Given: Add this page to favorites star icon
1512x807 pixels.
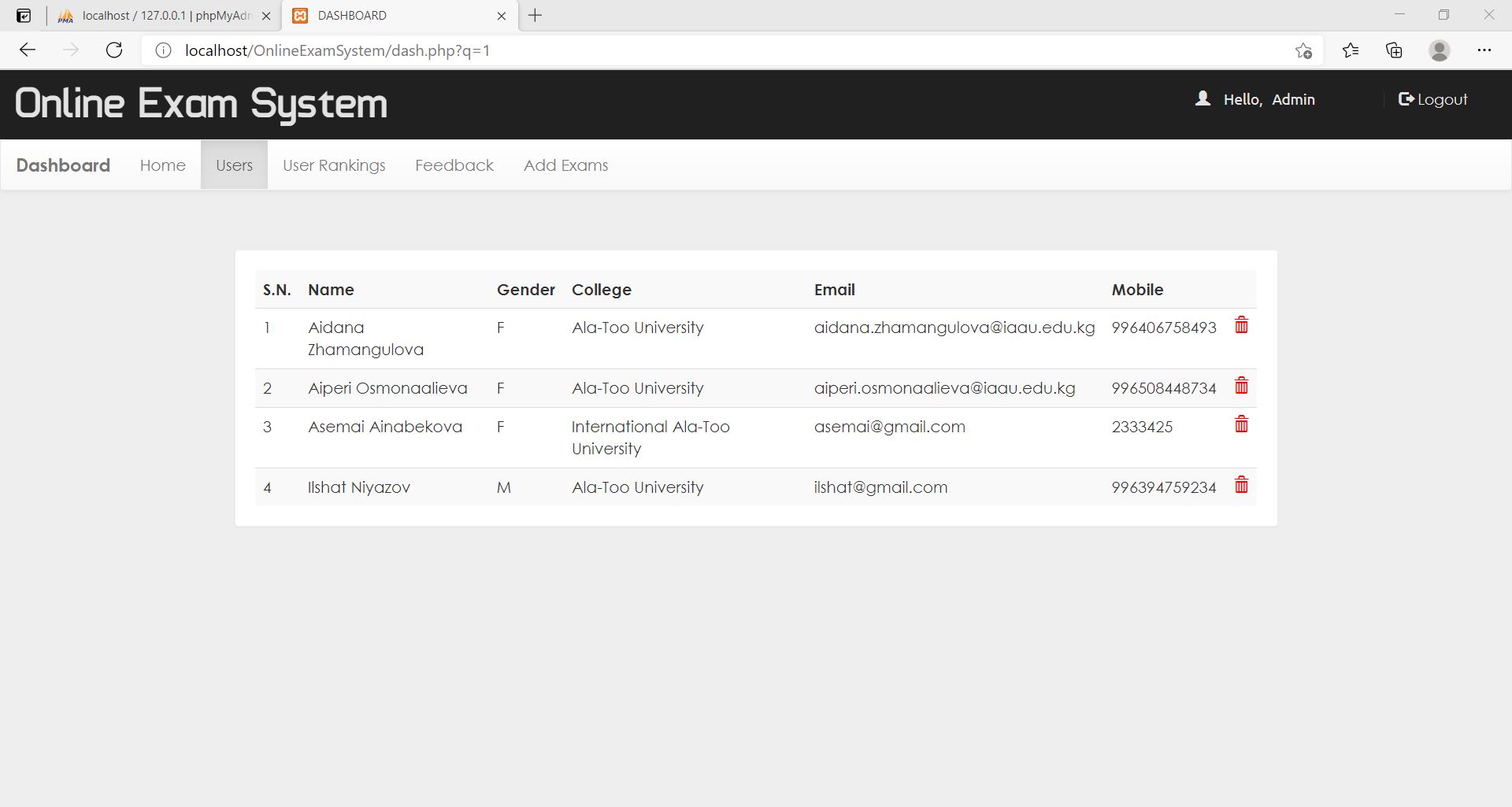Looking at the screenshot, I should [x=1303, y=50].
